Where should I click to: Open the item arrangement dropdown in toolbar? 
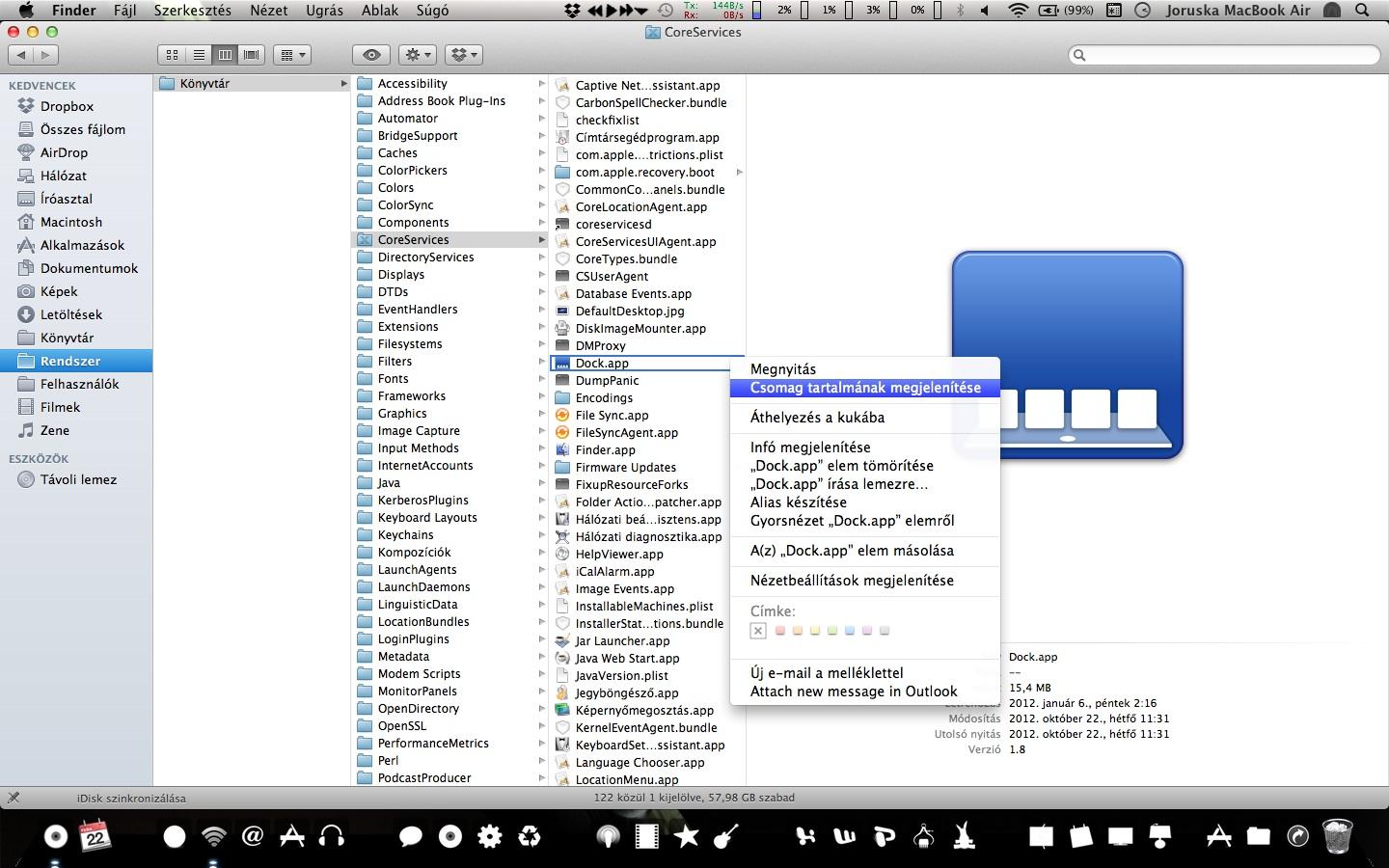coord(291,55)
